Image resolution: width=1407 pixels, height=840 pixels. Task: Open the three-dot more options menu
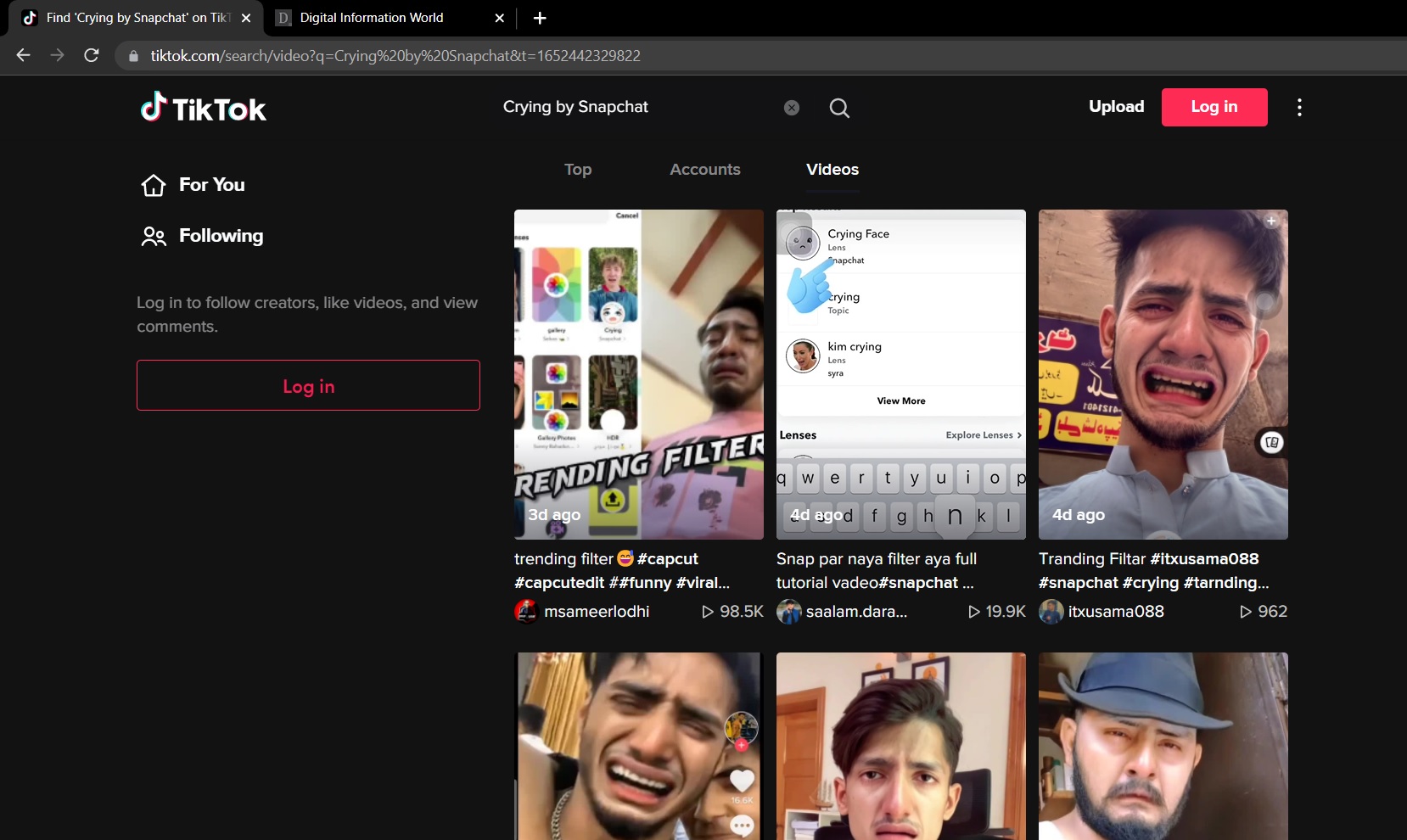pyautogui.click(x=1299, y=107)
